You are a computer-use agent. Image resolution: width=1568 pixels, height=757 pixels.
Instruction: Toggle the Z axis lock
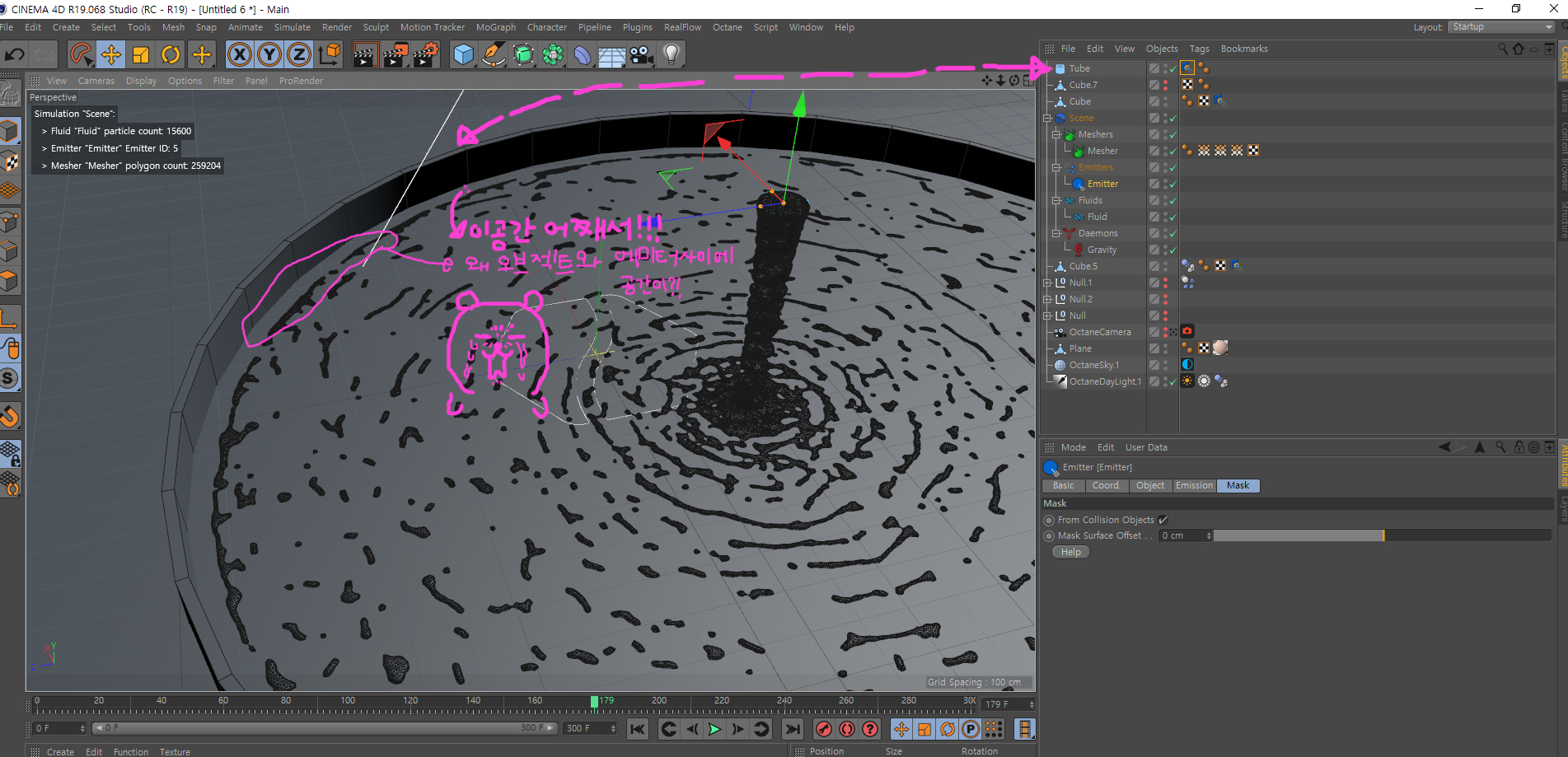tap(298, 55)
